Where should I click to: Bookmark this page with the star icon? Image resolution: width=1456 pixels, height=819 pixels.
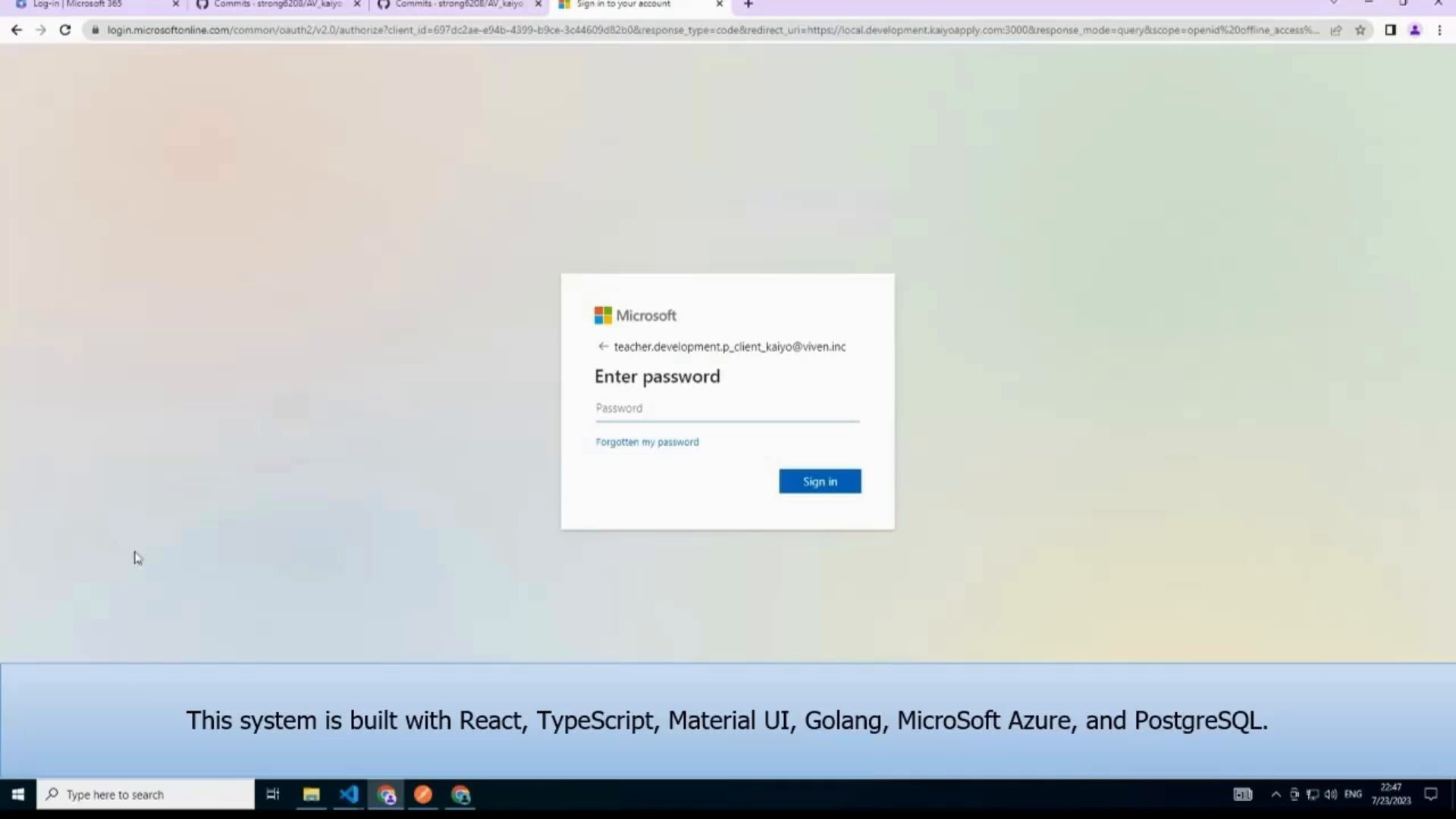tap(1360, 30)
